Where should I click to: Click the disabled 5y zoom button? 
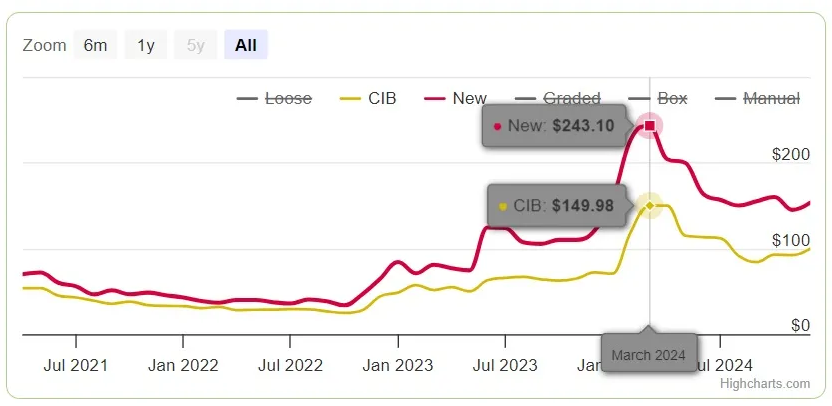click(x=196, y=45)
